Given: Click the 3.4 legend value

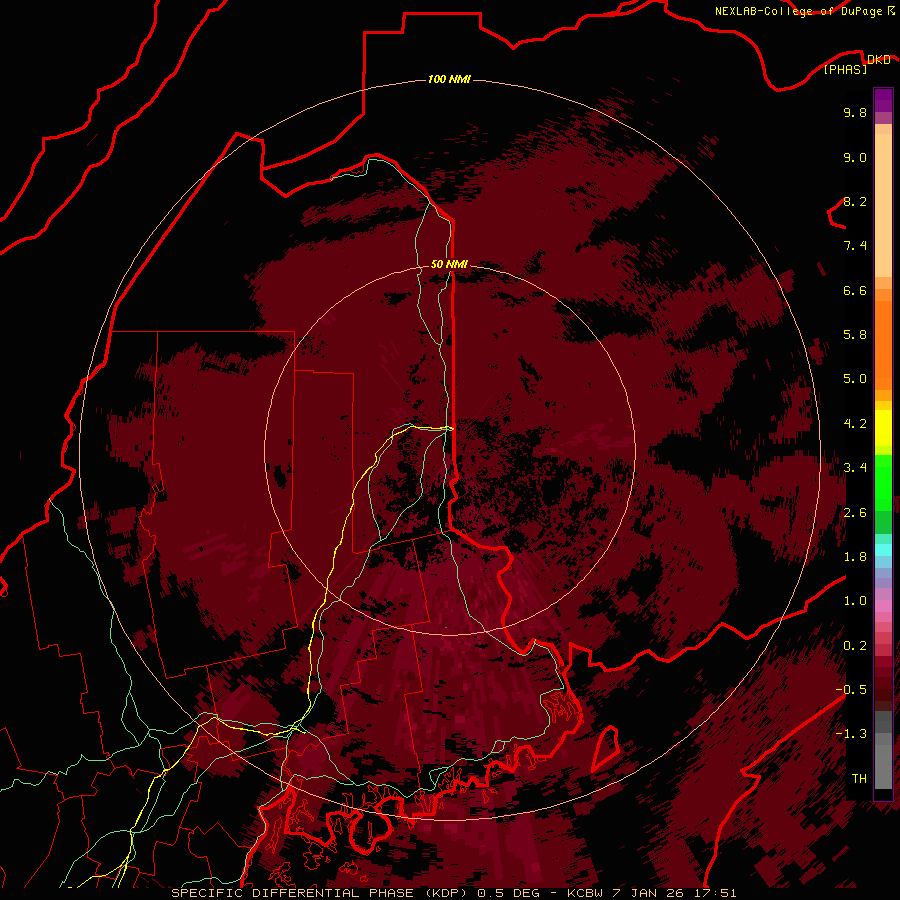Looking at the screenshot, I should coord(855,468).
